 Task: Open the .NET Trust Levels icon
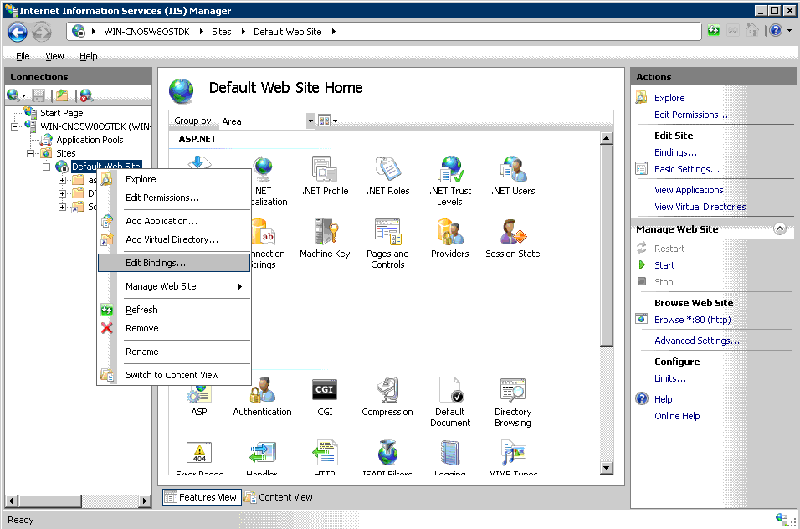[x=449, y=171]
